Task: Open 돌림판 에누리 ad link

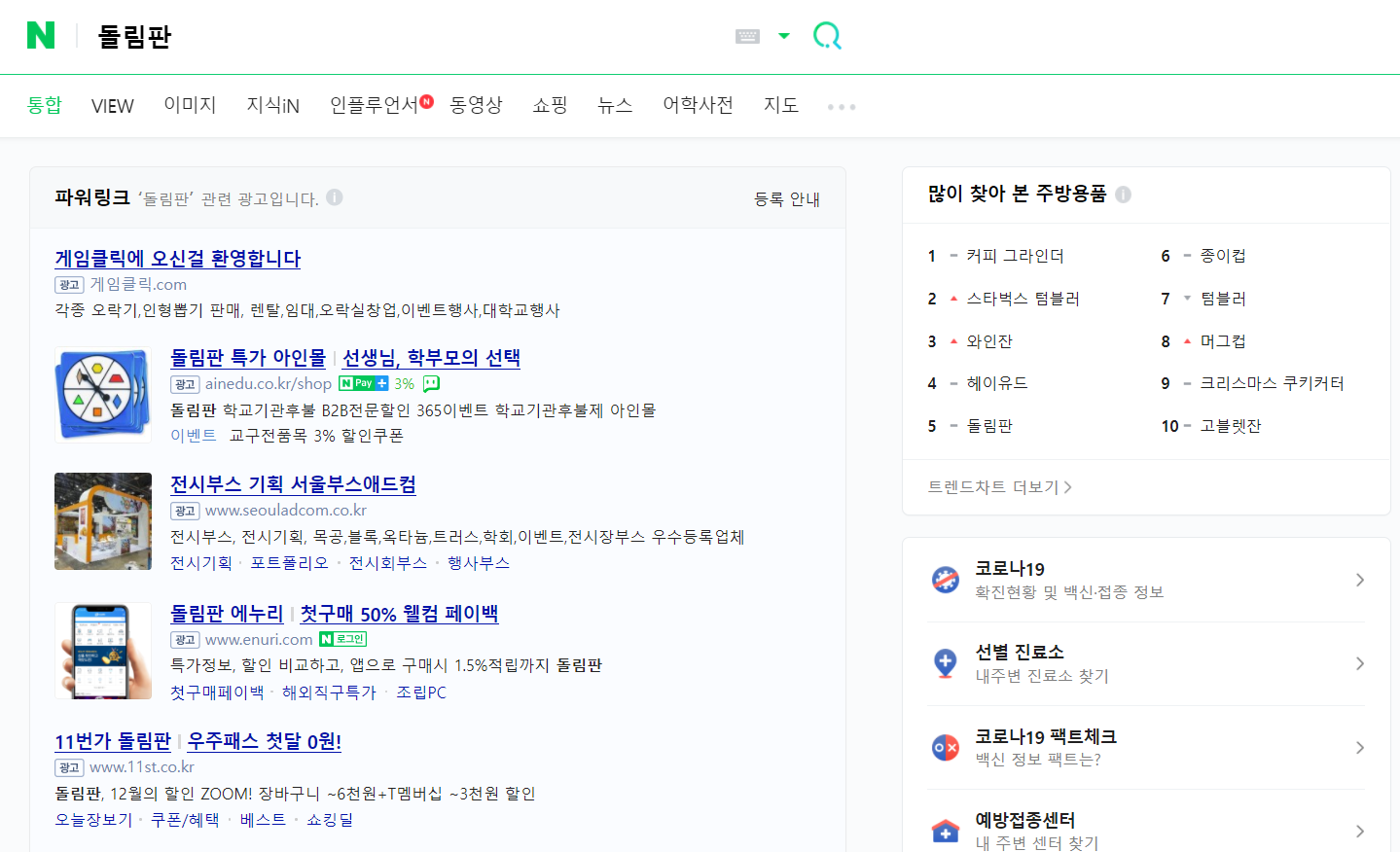Action: [x=227, y=614]
